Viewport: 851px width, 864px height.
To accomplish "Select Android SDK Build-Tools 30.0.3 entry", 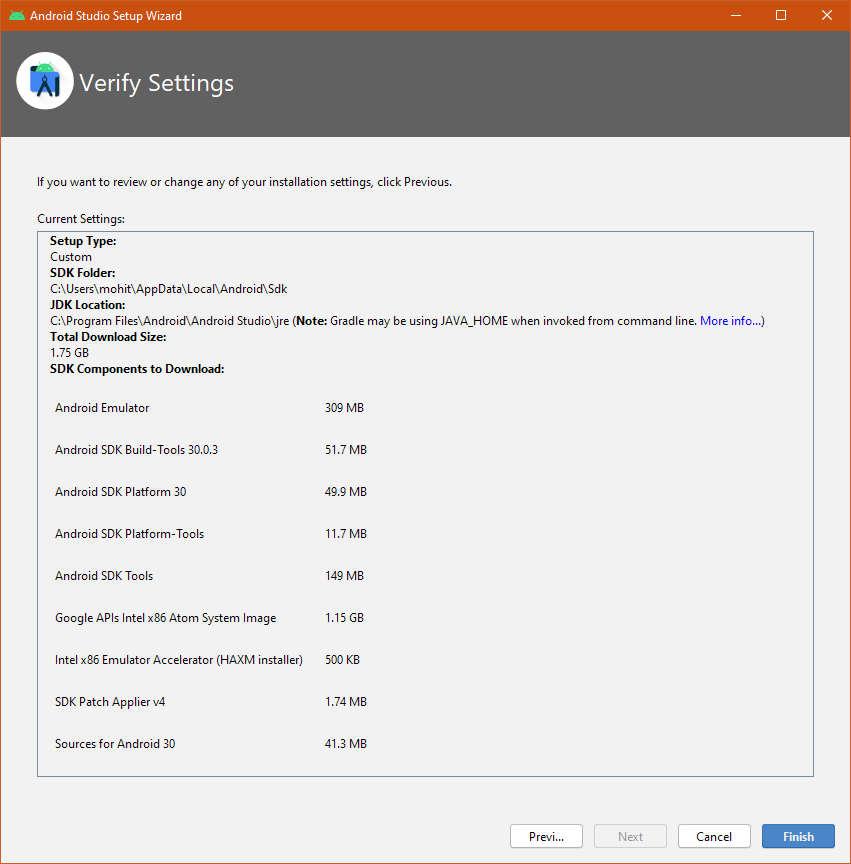I will (x=136, y=450).
